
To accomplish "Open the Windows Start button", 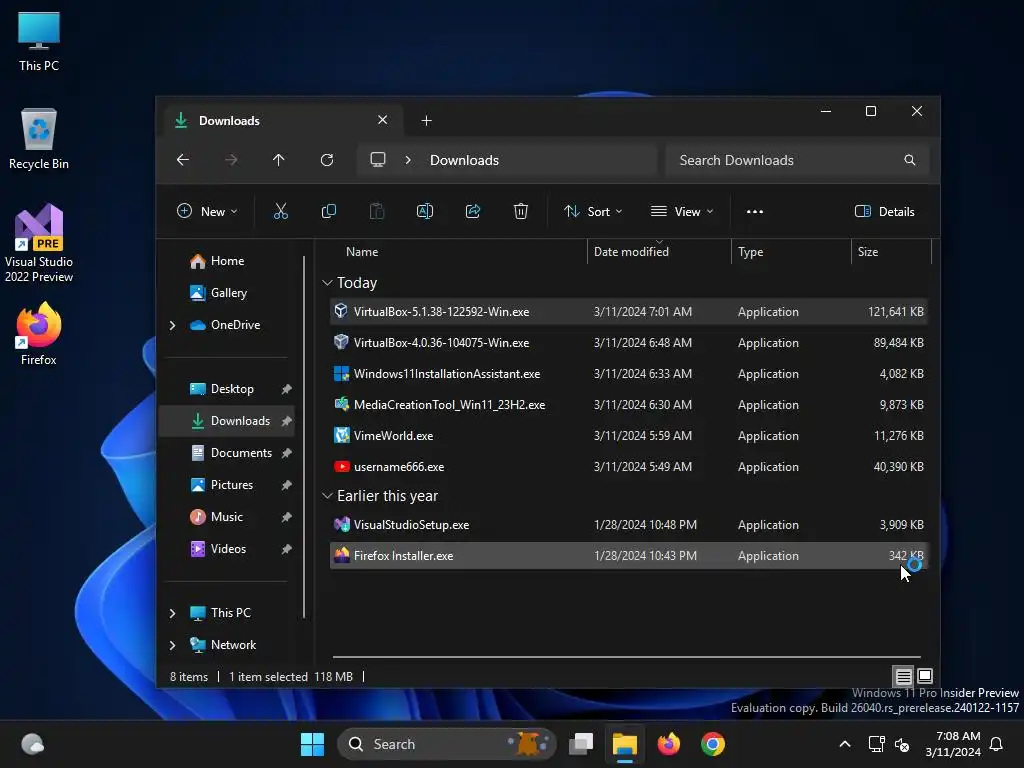I will tap(312, 744).
